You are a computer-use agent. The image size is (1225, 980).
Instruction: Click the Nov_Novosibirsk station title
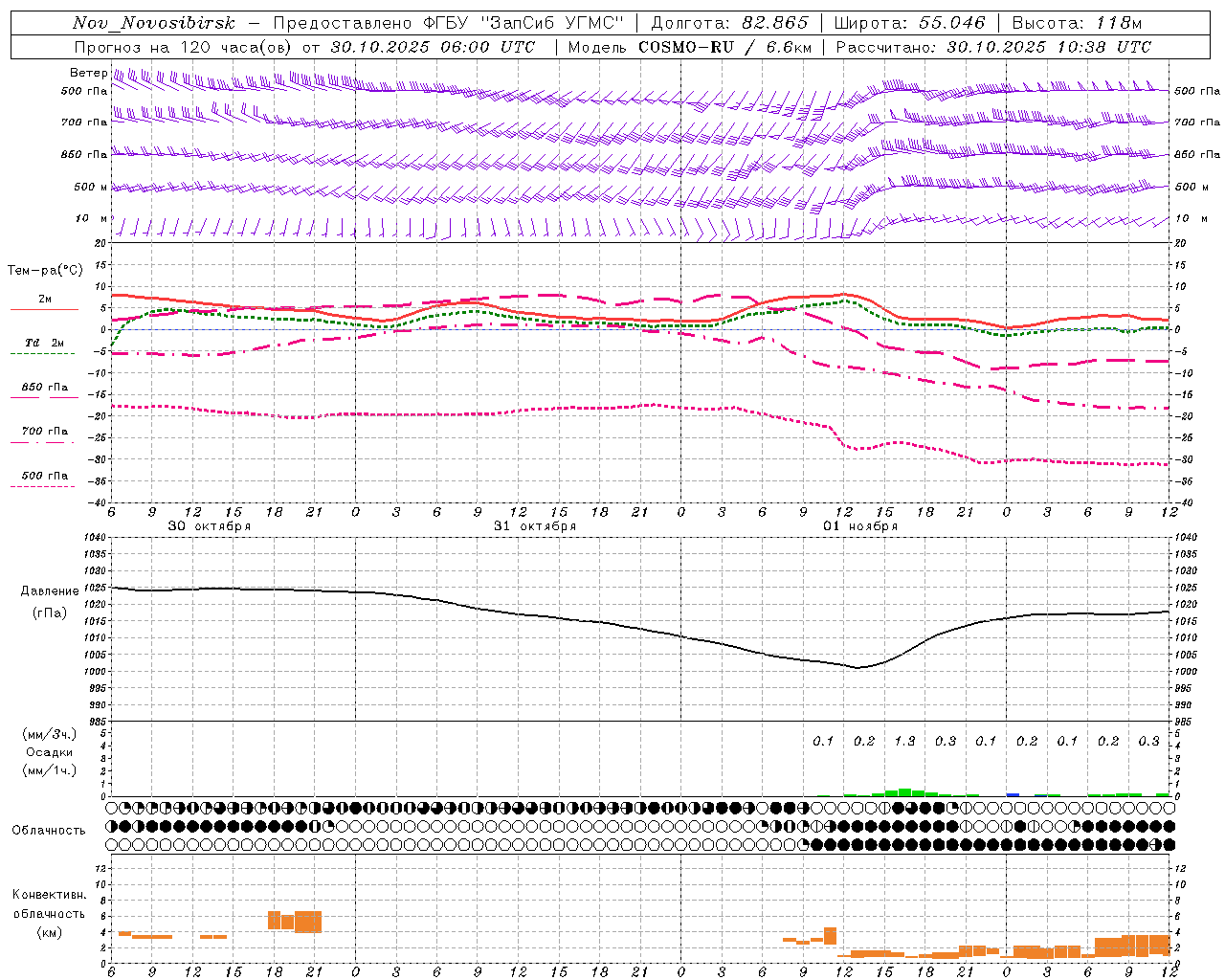tap(154, 23)
